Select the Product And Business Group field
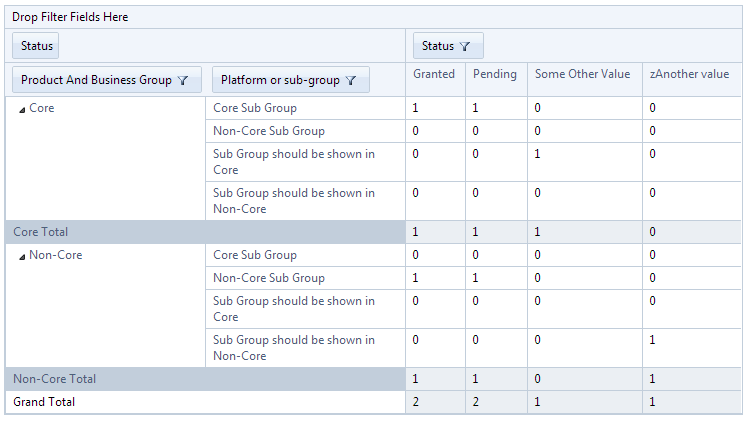Screen dimensions: 749x422 click(x=96, y=80)
